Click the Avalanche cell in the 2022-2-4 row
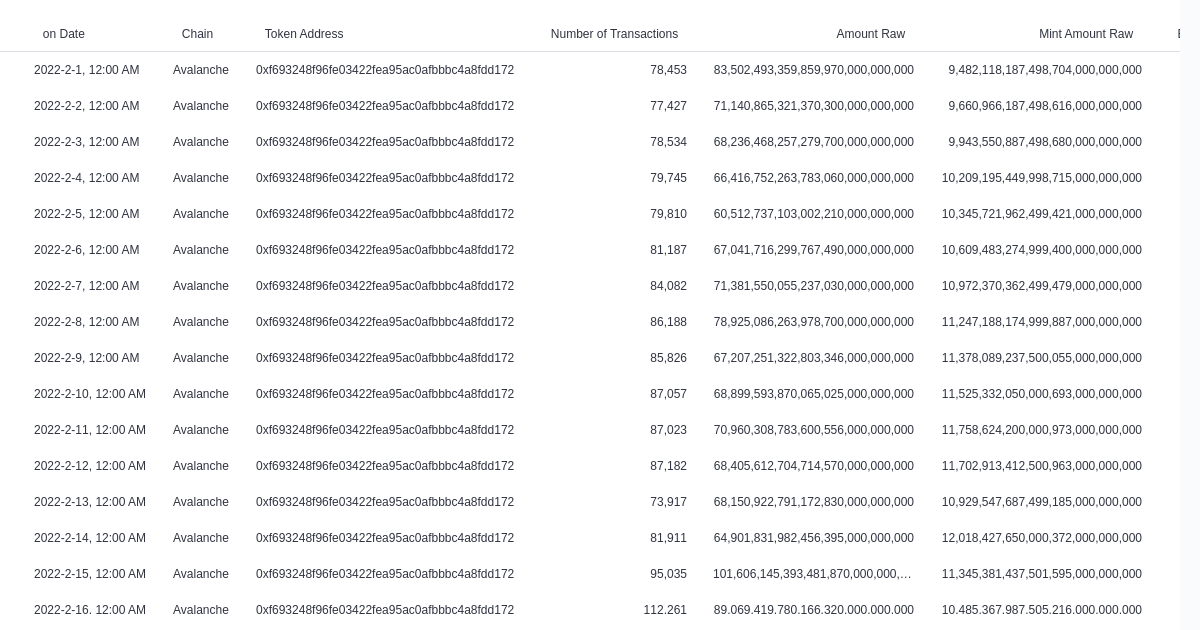Screen dimensions: 1200x630 (x=201, y=178)
